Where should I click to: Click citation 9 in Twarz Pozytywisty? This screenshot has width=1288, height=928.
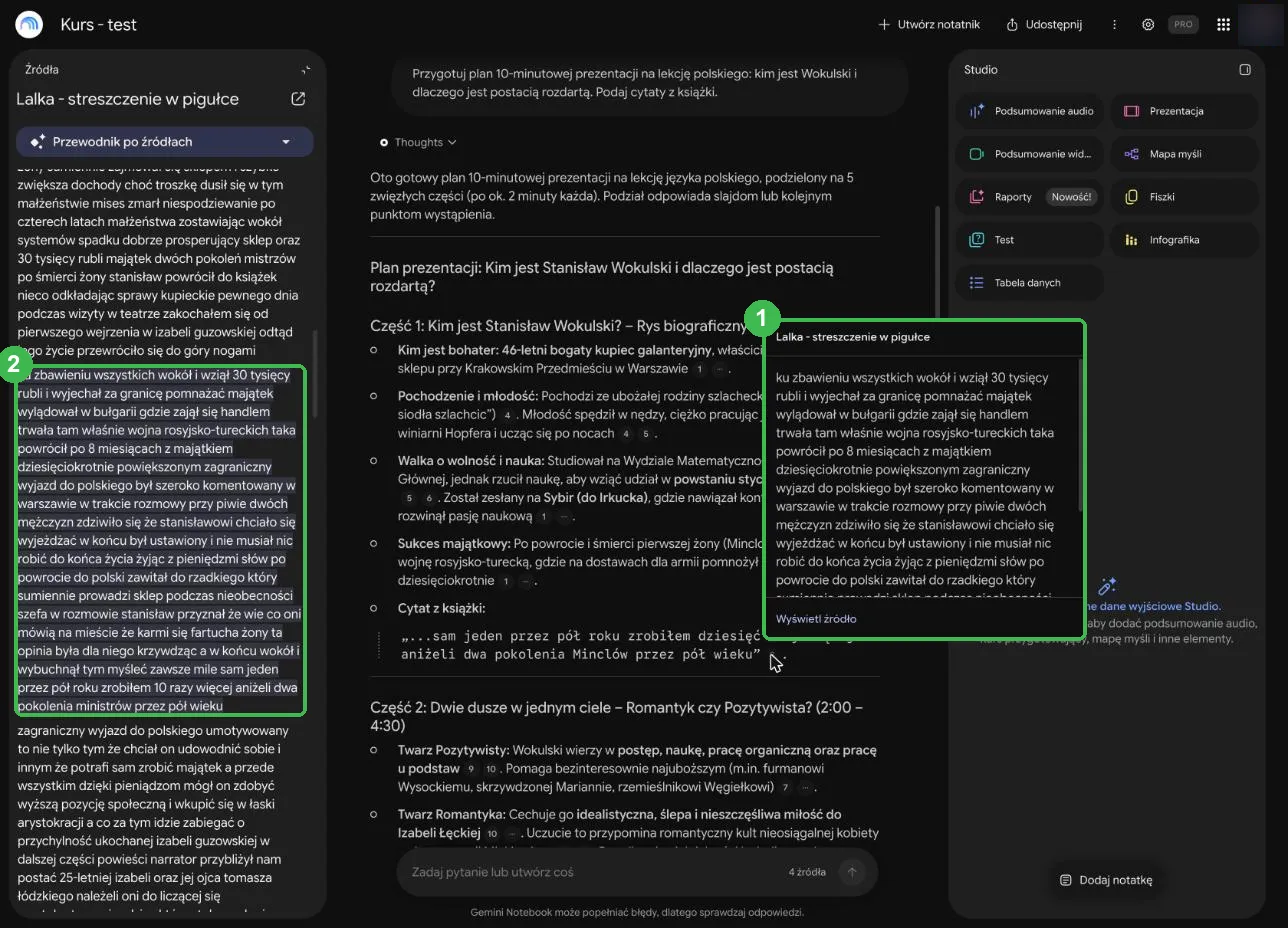471,769
